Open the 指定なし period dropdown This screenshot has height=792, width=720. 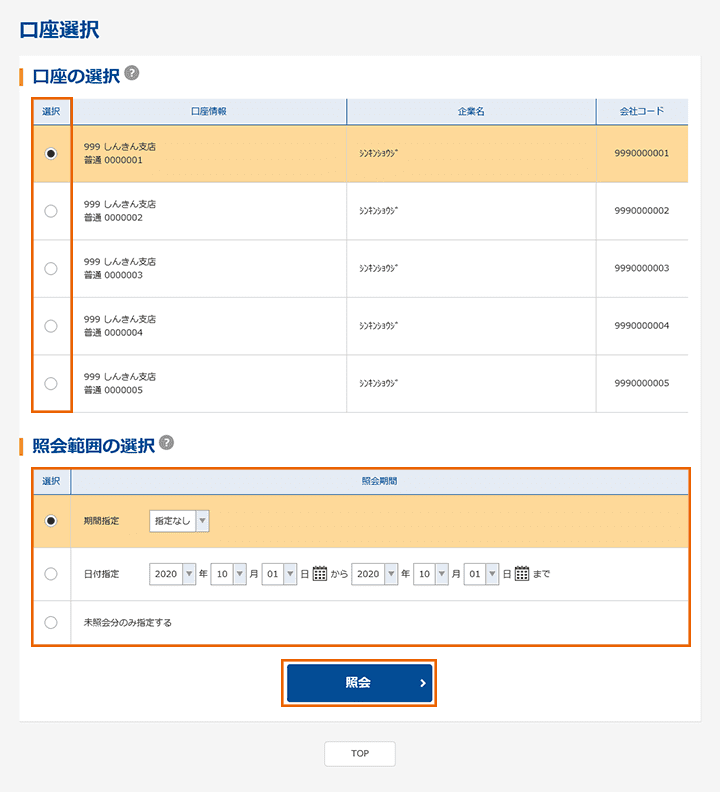(179, 521)
